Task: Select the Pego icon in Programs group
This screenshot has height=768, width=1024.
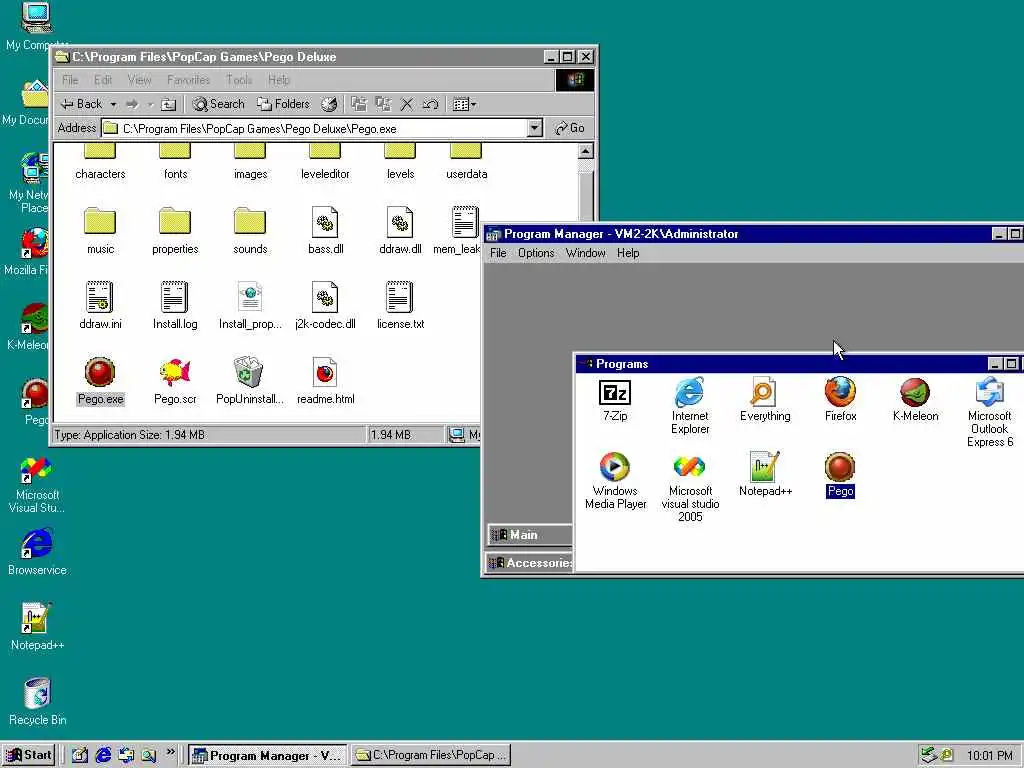Action: [x=840, y=475]
